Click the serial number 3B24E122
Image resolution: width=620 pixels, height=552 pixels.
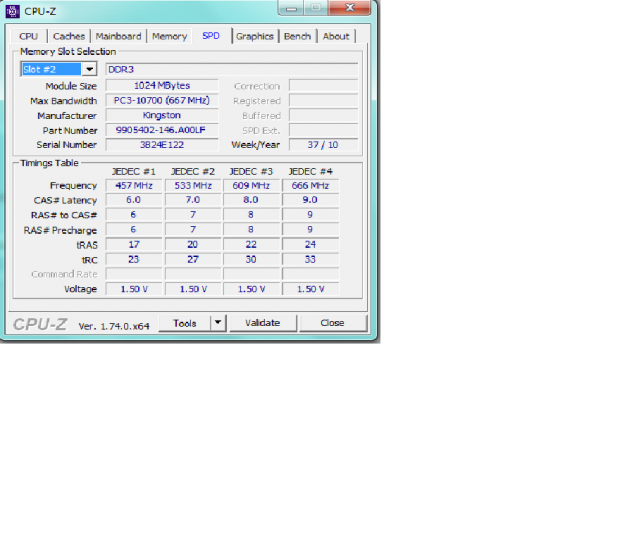pyautogui.click(x=162, y=145)
